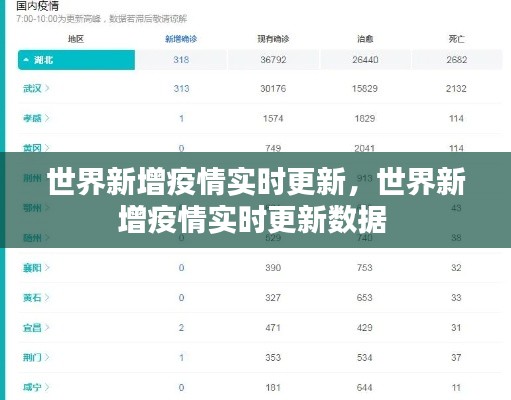Viewport: 511px width, 400px height.
Task: Click the chevron beside 咸宁
Action: point(47,387)
